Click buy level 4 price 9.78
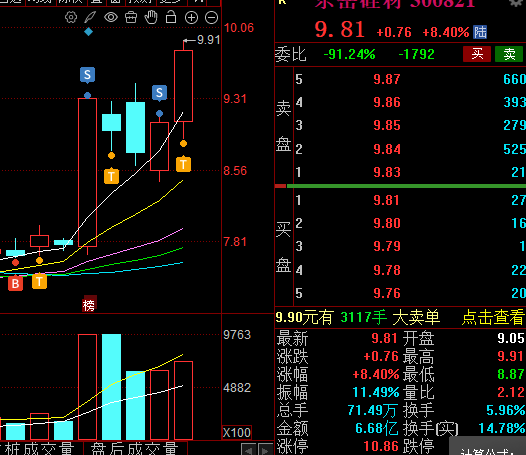Screen dimensions: 526x455 coord(387,270)
